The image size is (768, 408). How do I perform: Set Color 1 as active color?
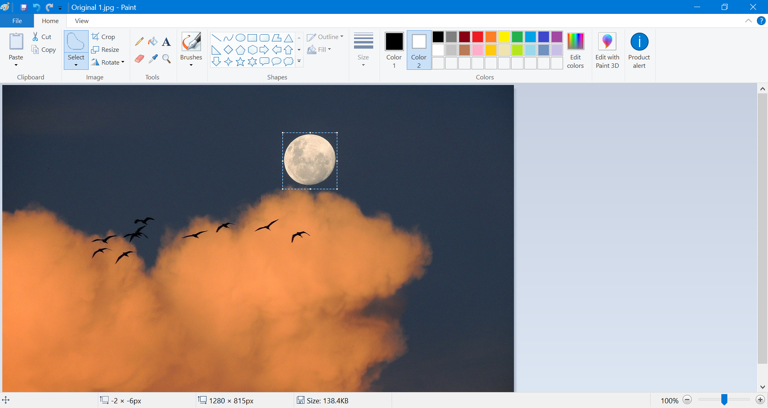[x=394, y=48]
